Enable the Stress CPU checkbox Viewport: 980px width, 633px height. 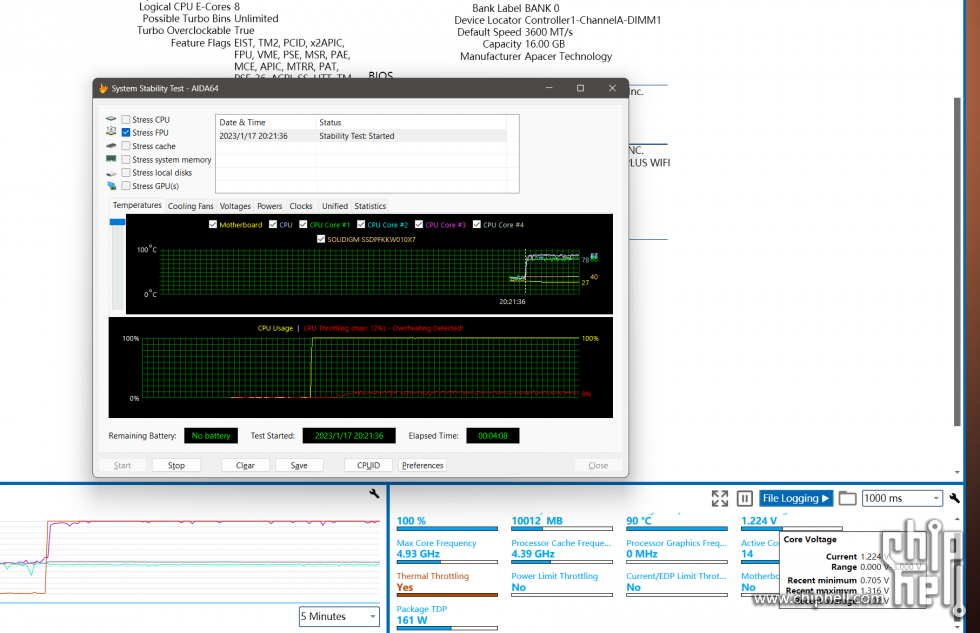126,119
